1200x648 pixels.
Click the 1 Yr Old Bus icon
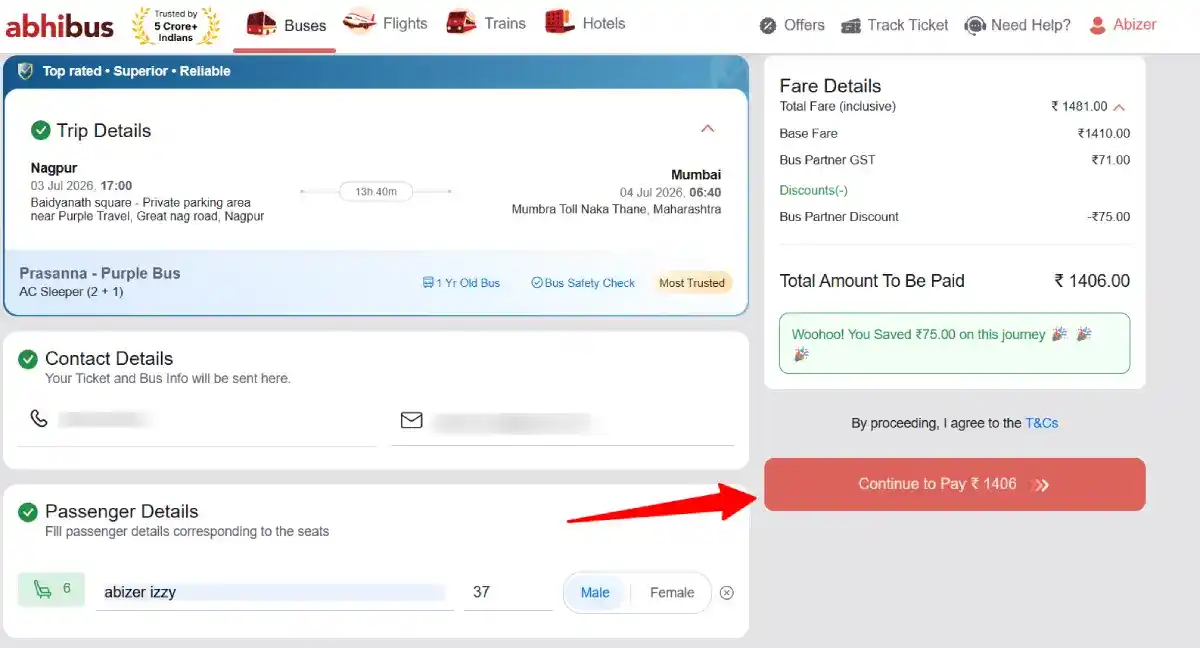(428, 283)
